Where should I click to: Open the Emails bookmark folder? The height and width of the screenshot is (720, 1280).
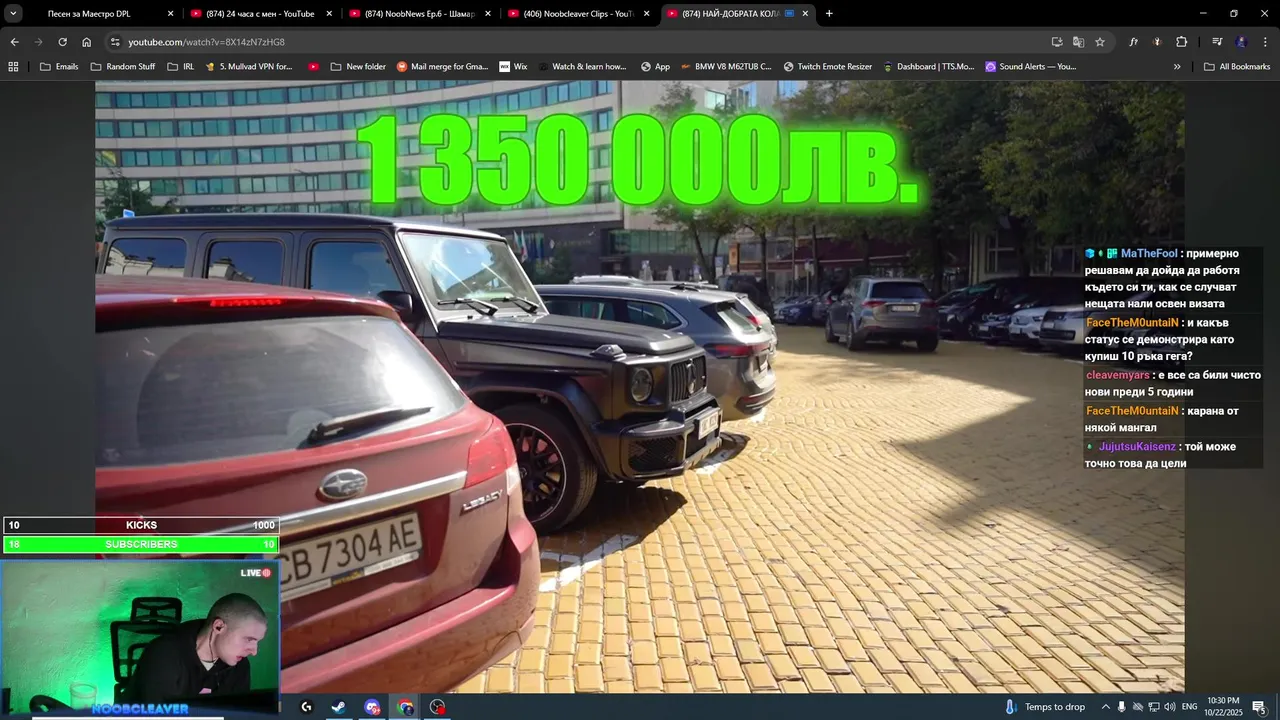[x=58, y=67]
